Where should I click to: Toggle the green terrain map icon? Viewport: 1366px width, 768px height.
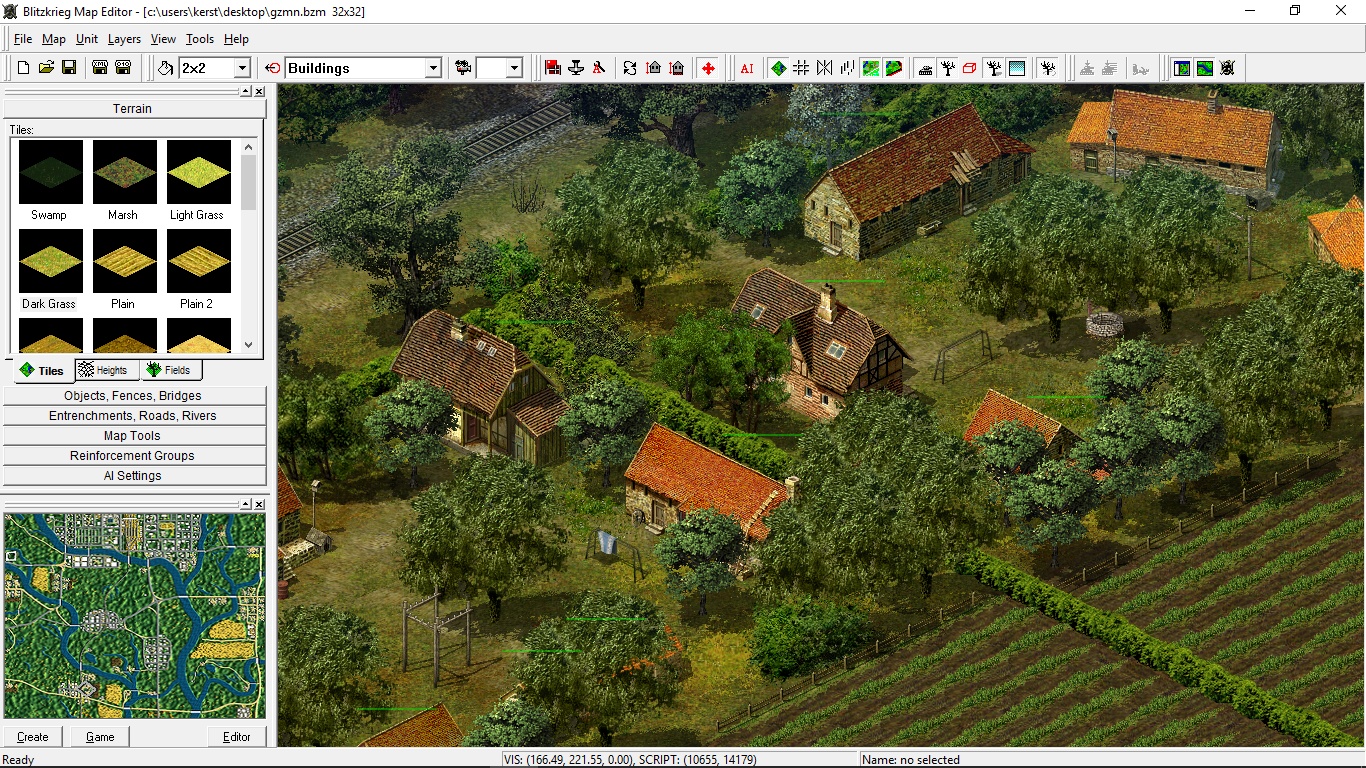pyautogui.click(x=871, y=68)
